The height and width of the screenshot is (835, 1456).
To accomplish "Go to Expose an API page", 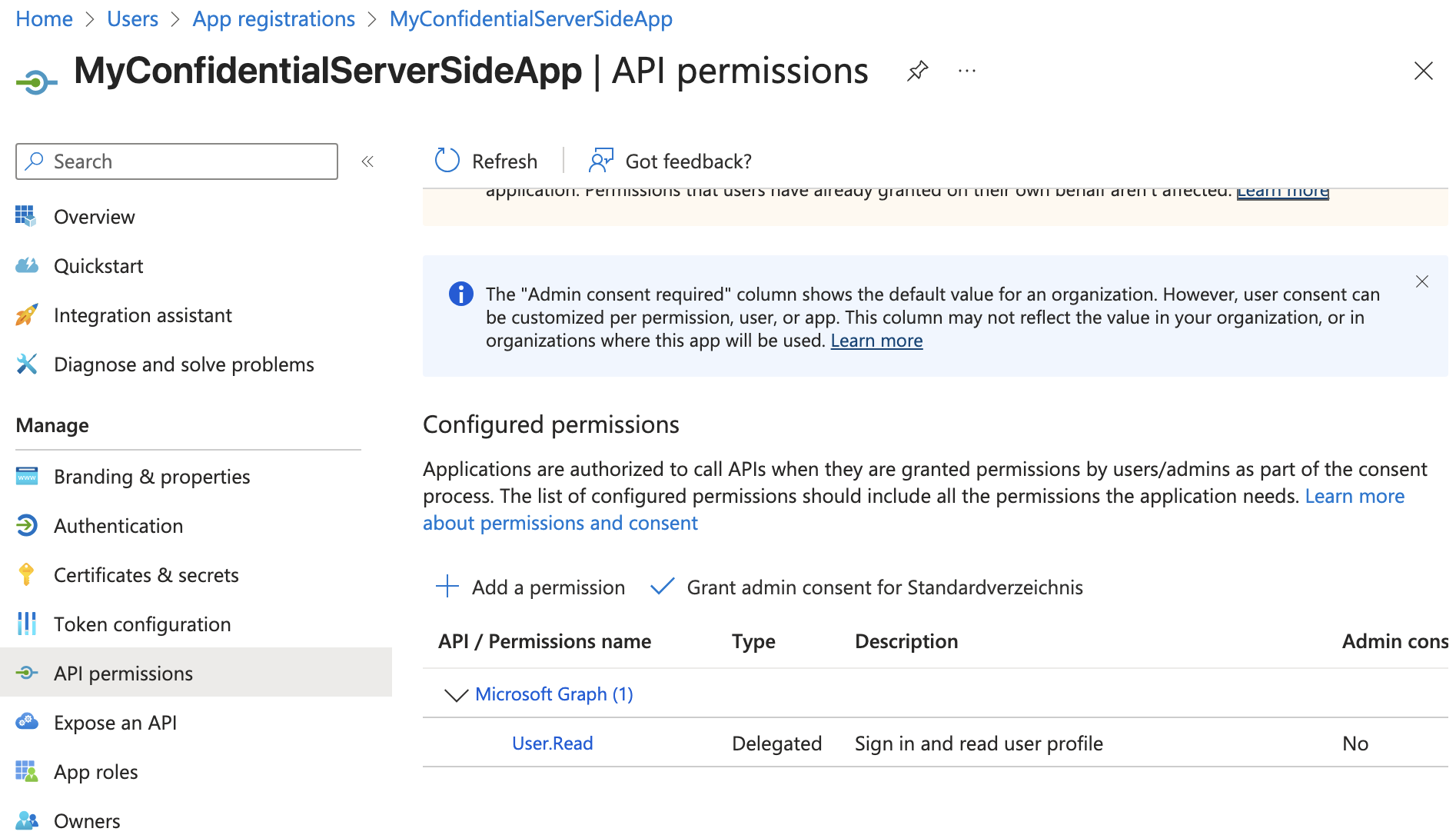I will point(115,723).
